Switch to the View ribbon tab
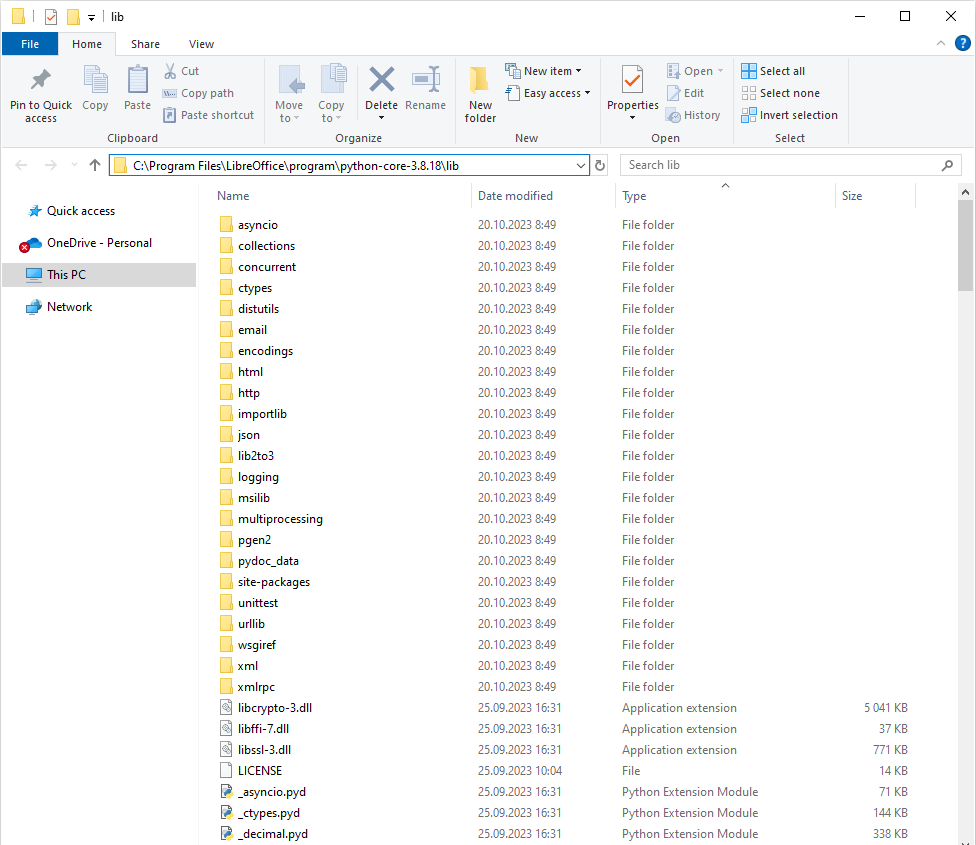Viewport: 976px width, 845px height. click(201, 44)
